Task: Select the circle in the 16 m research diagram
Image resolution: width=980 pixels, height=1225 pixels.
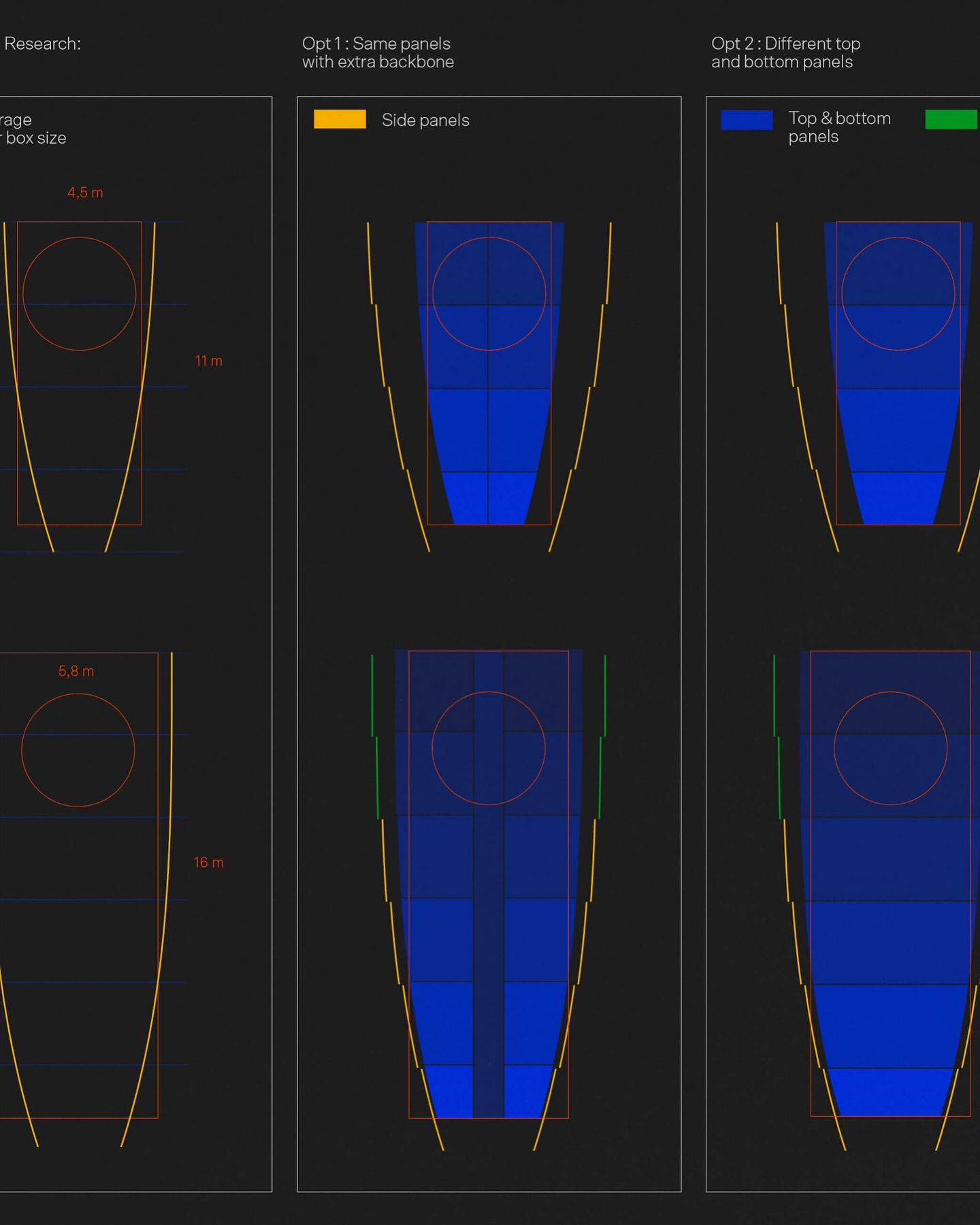Action: click(x=78, y=694)
